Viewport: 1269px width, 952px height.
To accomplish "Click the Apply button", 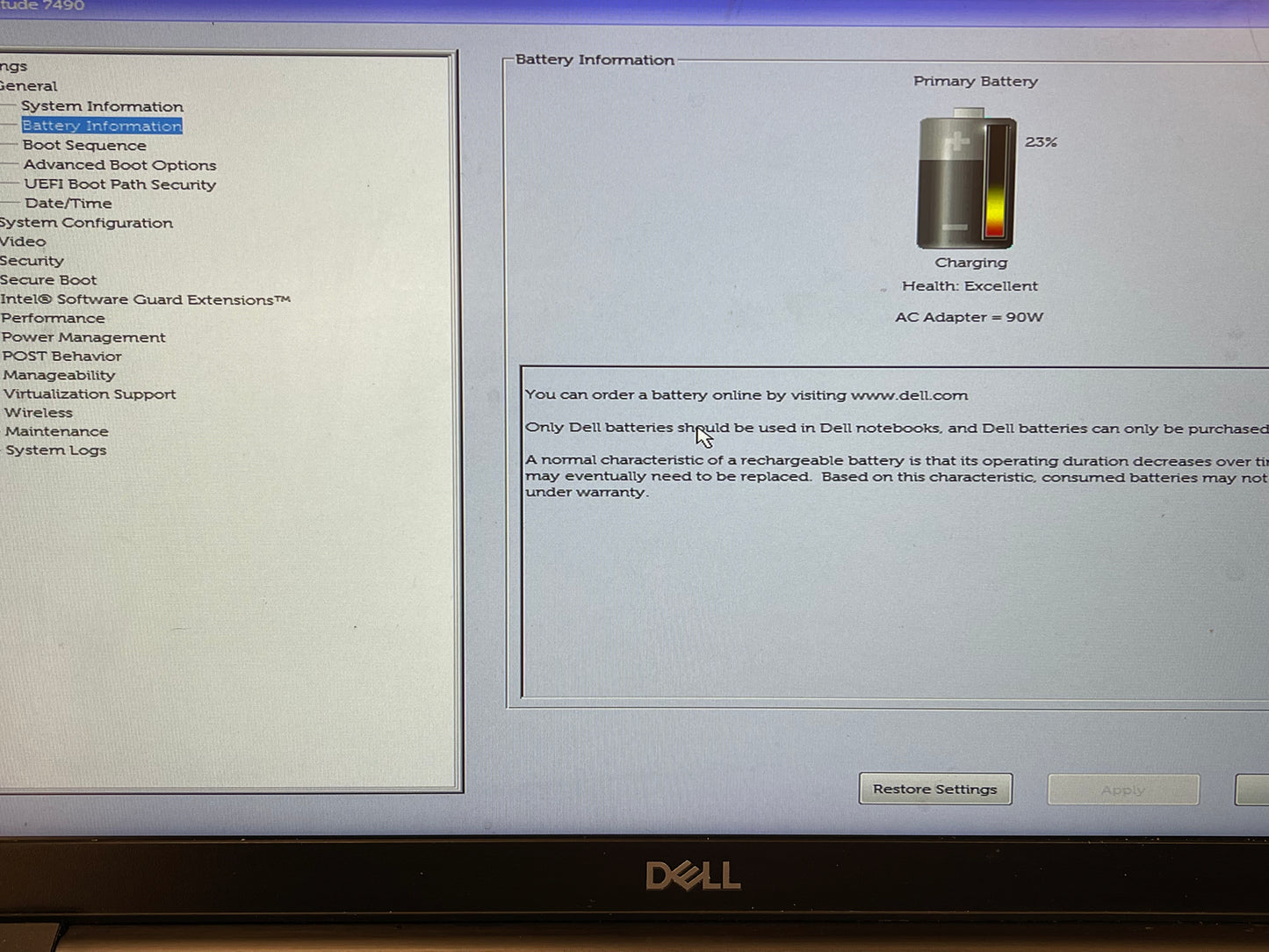I will [x=1122, y=789].
